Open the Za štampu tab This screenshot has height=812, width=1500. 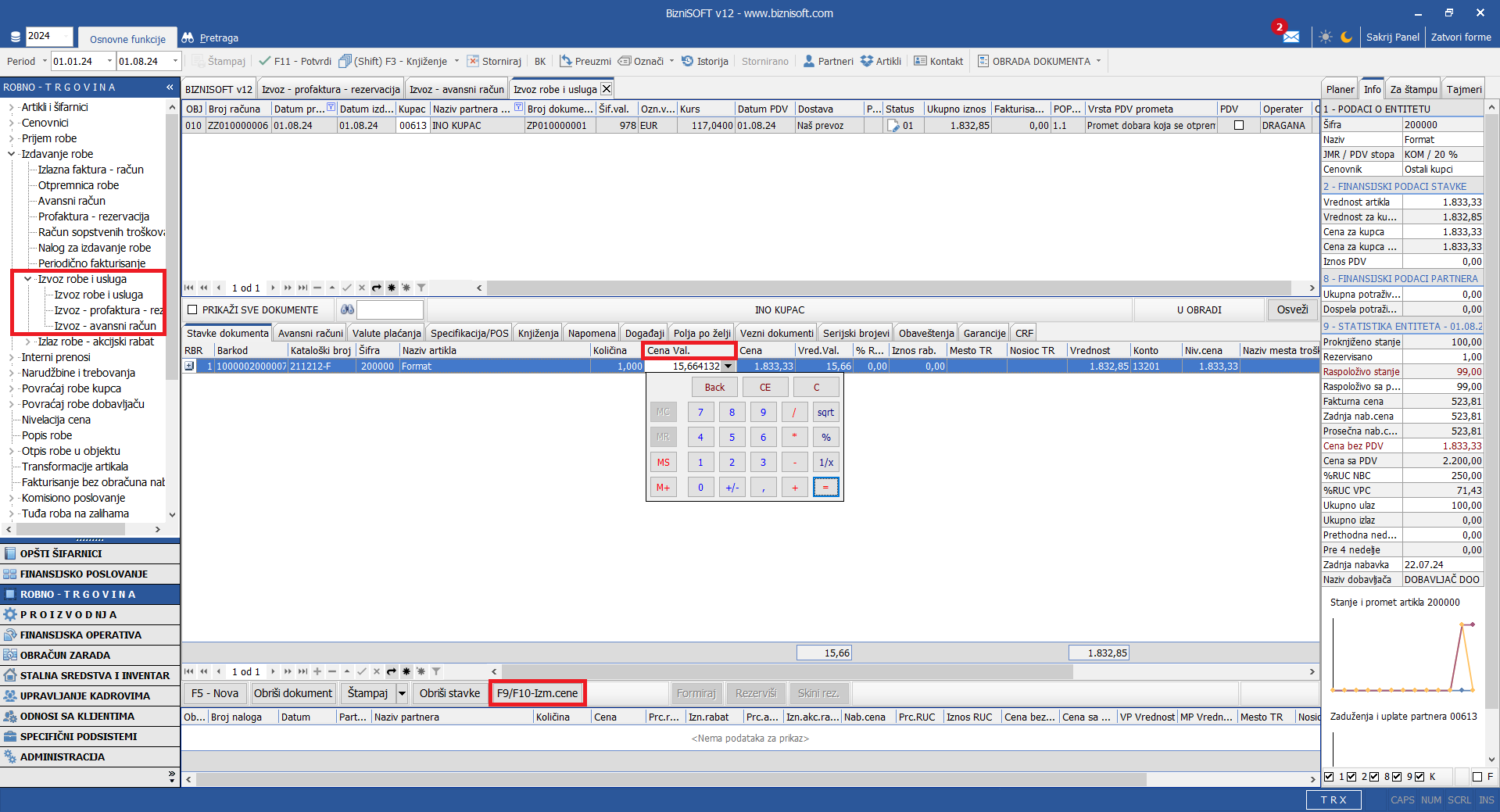coord(1412,89)
